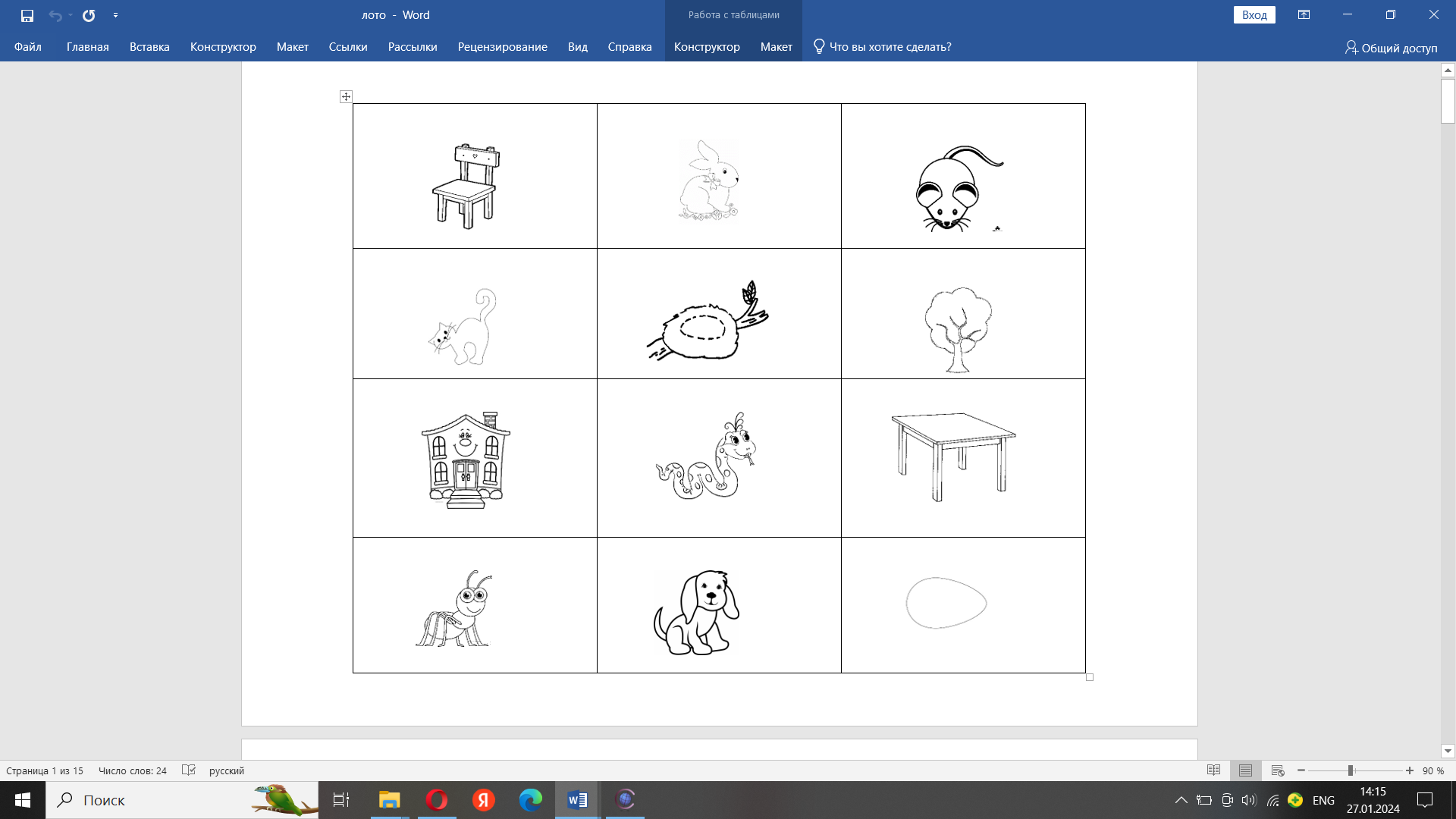Select the house picture

[x=466, y=460]
